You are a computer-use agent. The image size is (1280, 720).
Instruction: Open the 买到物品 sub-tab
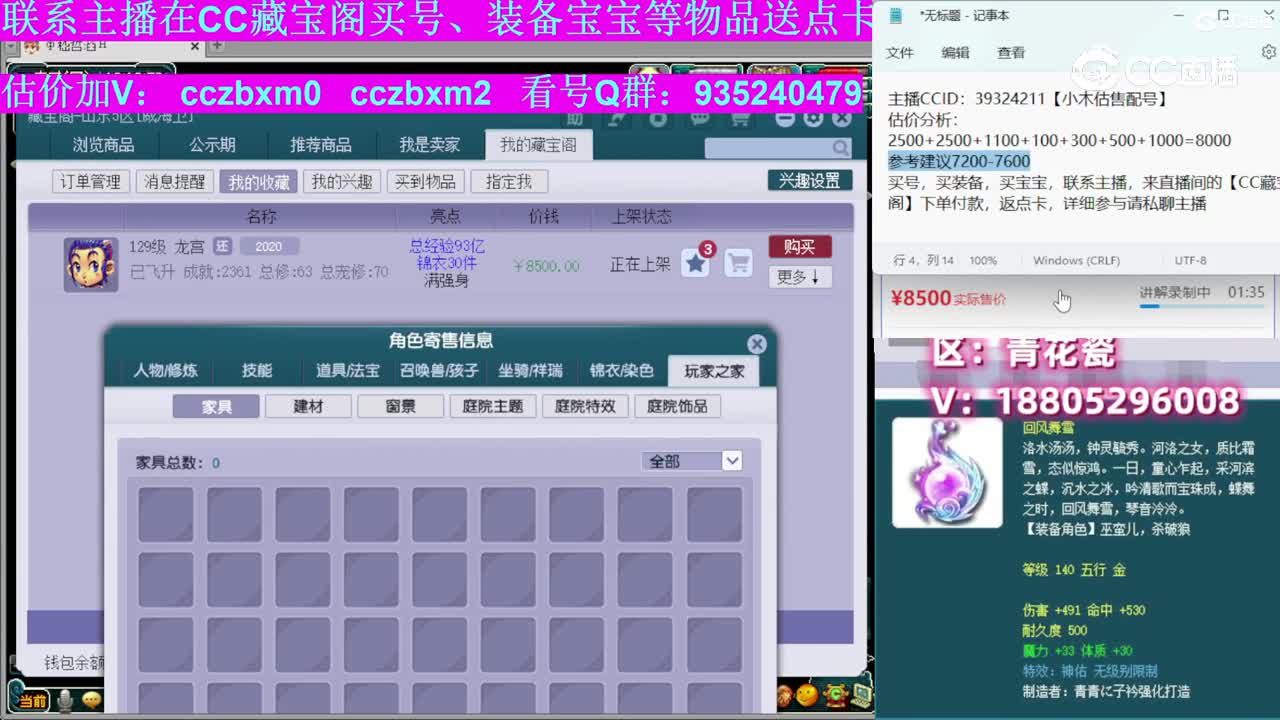pyautogui.click(x=425, y=181)
